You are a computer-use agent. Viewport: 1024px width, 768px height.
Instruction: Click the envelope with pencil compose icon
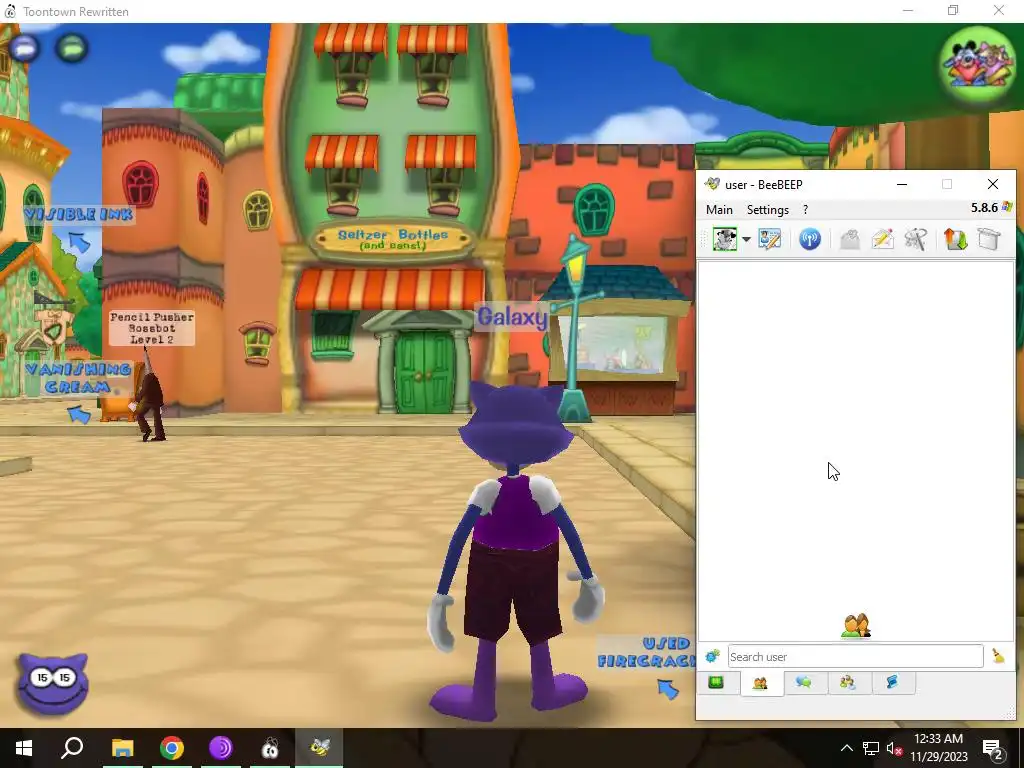click(882, 239)
